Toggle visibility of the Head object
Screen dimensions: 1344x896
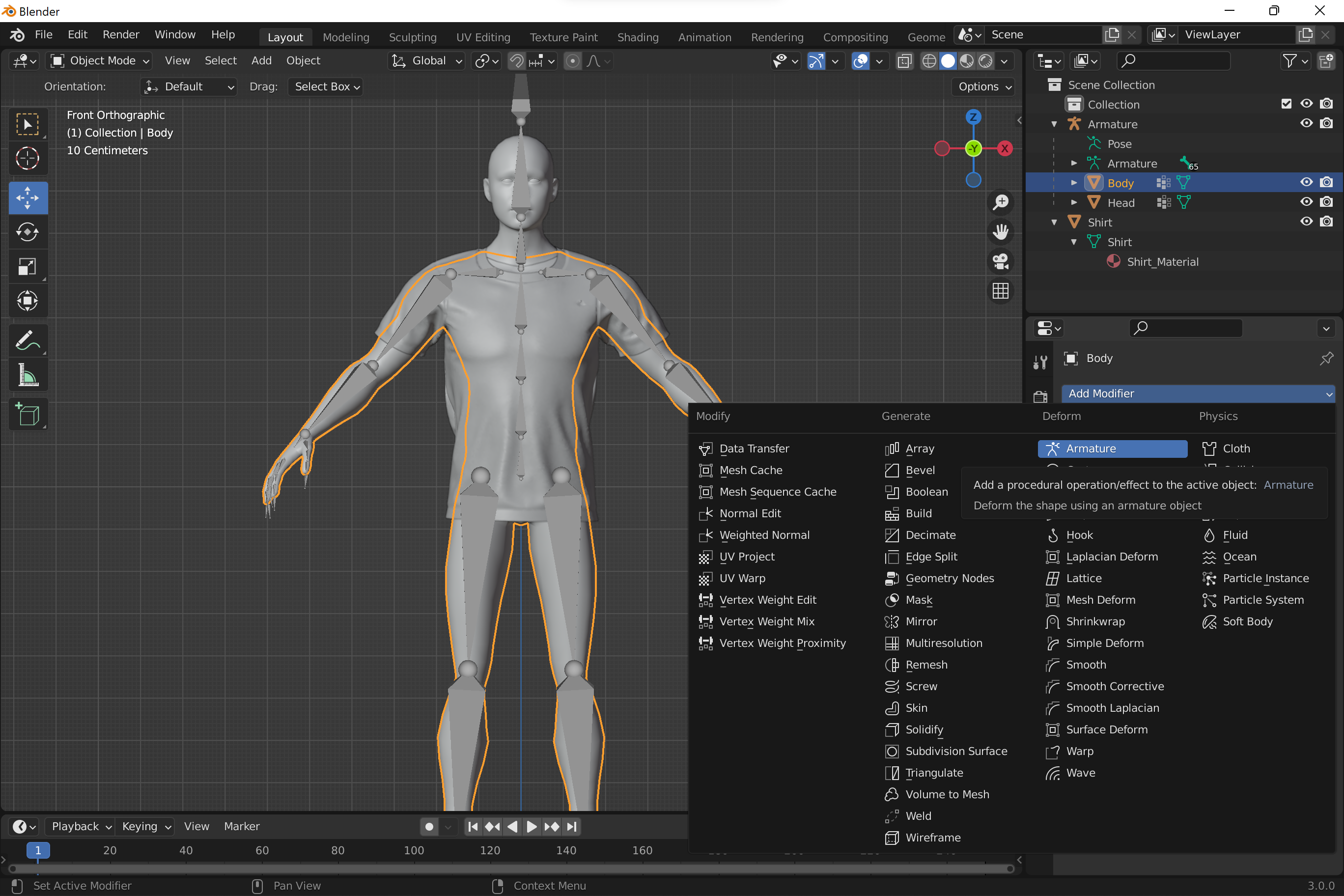click(x=1306, y=202)
